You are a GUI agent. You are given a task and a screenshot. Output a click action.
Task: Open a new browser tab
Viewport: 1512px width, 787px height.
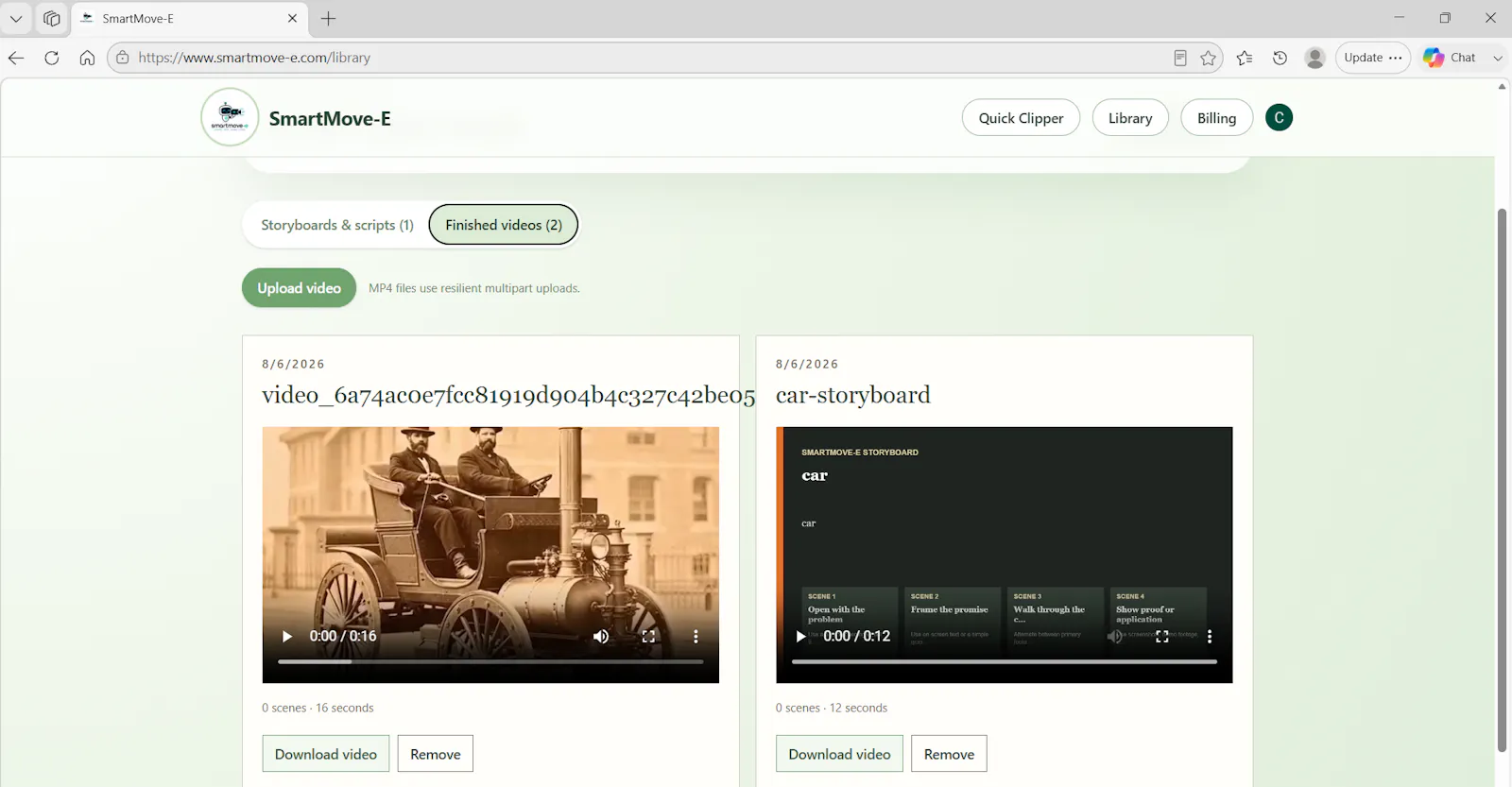tap(328, 18)
